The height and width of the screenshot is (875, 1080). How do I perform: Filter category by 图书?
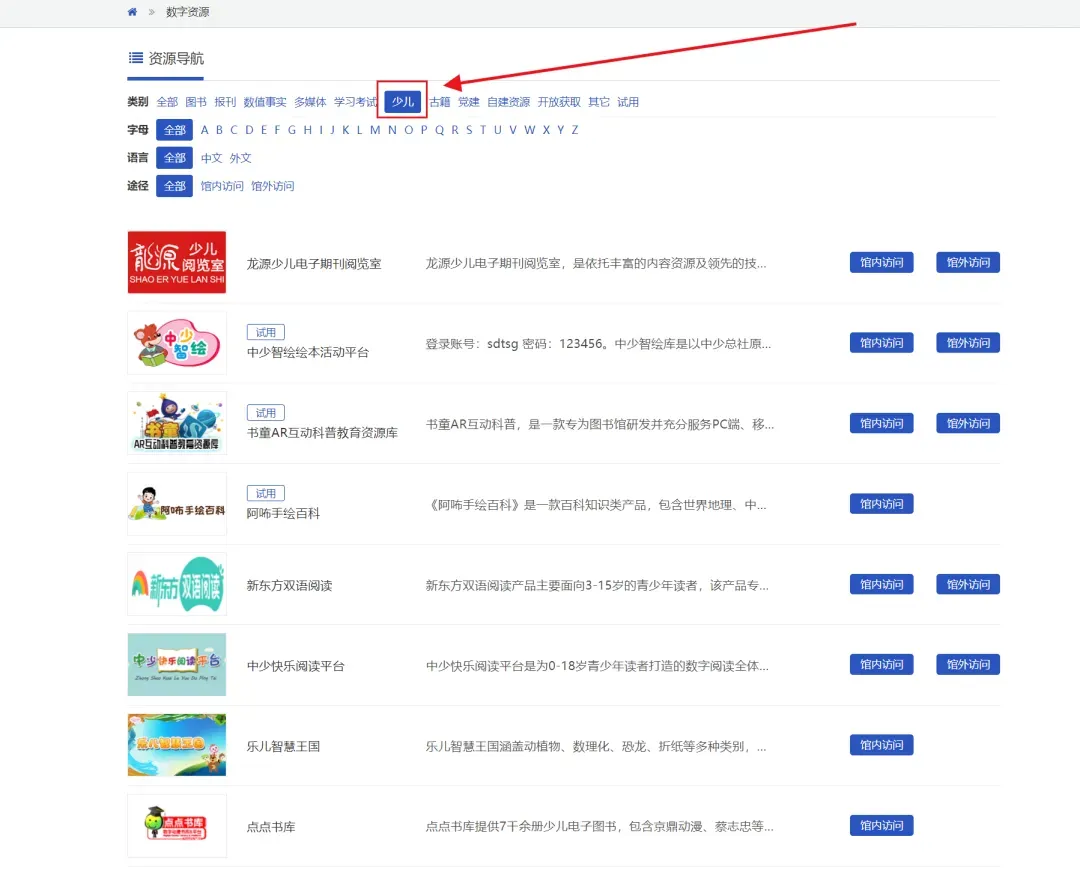tap(196, 102)
